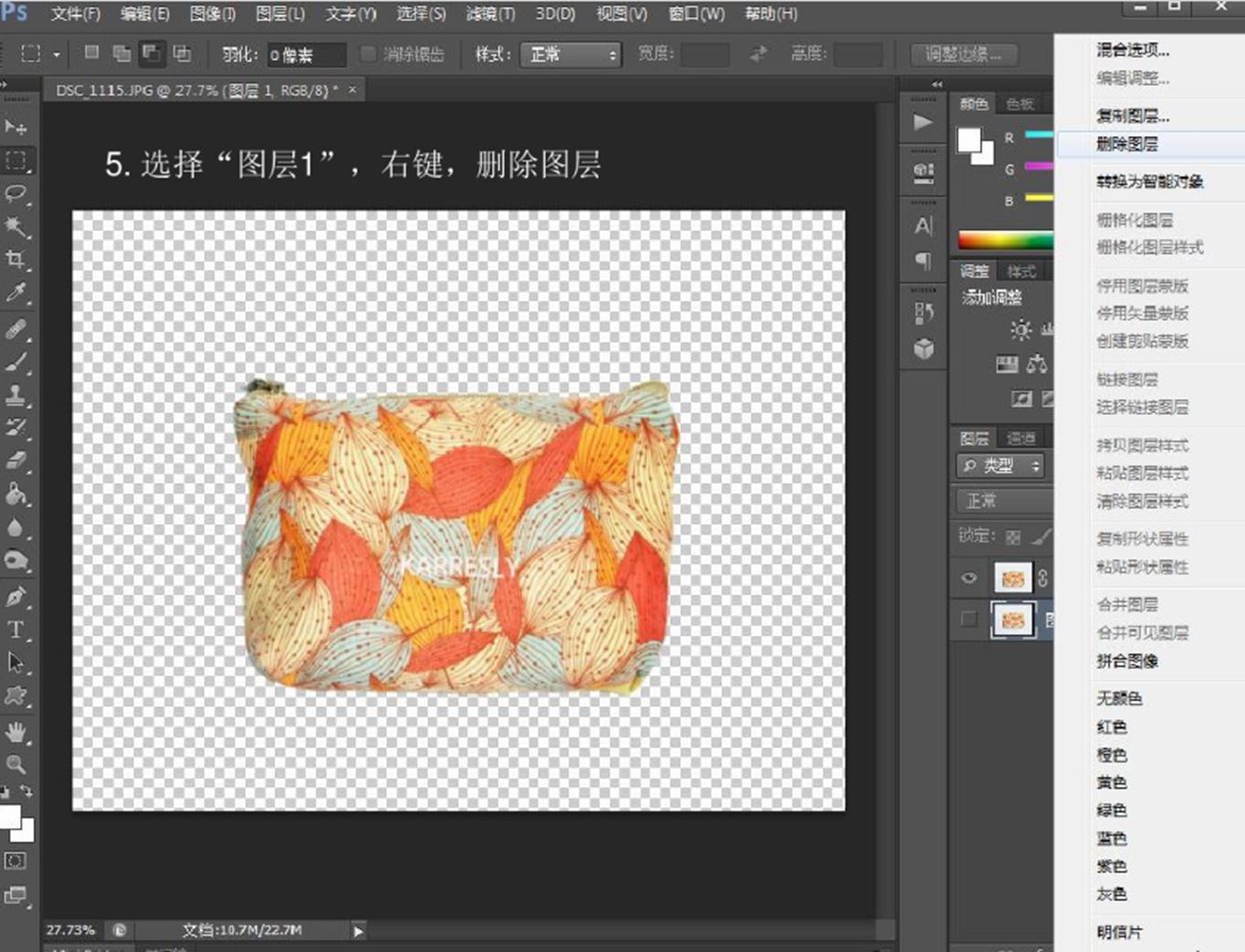The image size is (1245, 952).
Task: Close the DSC_1115.JPG document tab
Action: coord(352,90)
